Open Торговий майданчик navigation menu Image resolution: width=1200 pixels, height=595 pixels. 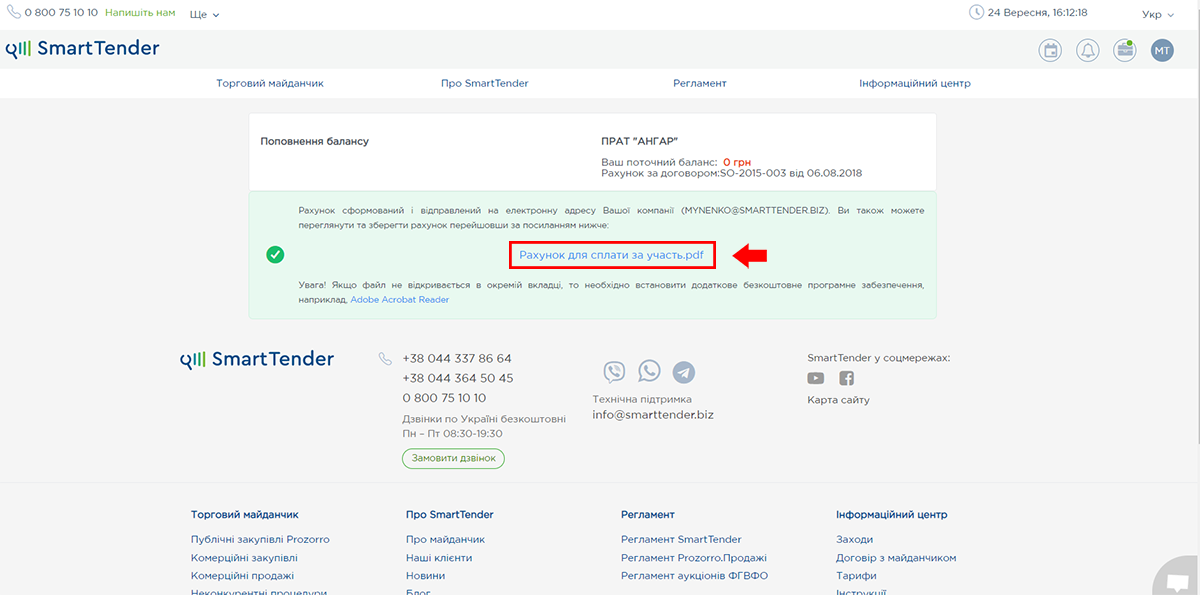coord(270,83)
